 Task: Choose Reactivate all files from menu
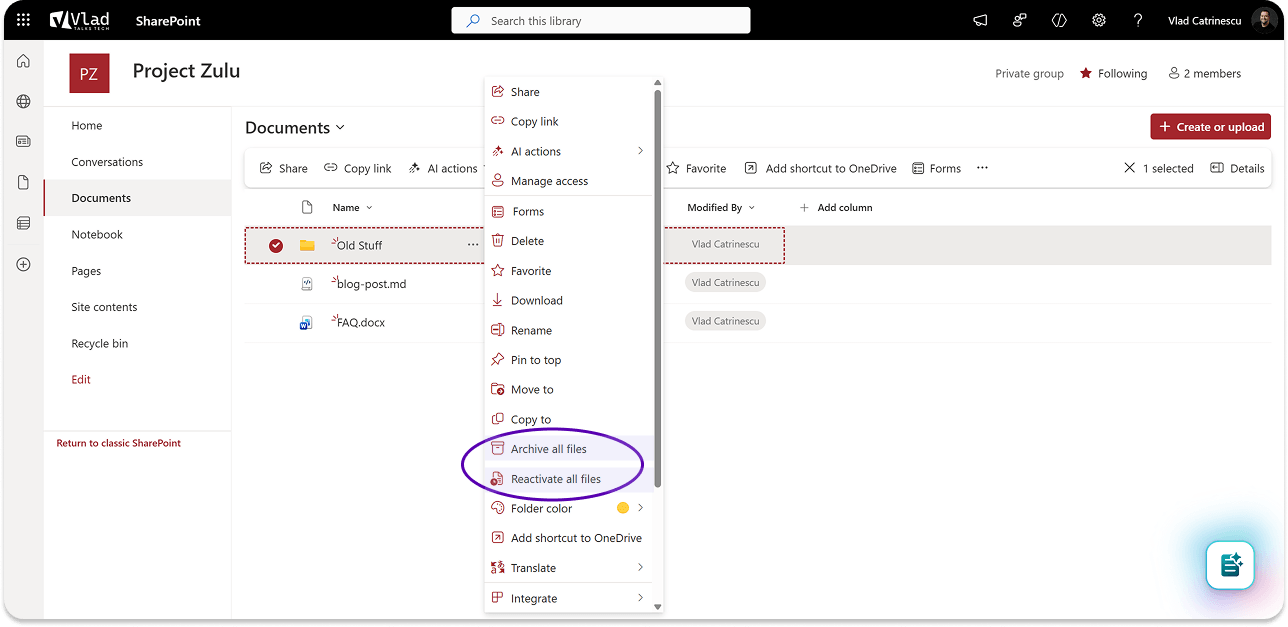[555, 479]
